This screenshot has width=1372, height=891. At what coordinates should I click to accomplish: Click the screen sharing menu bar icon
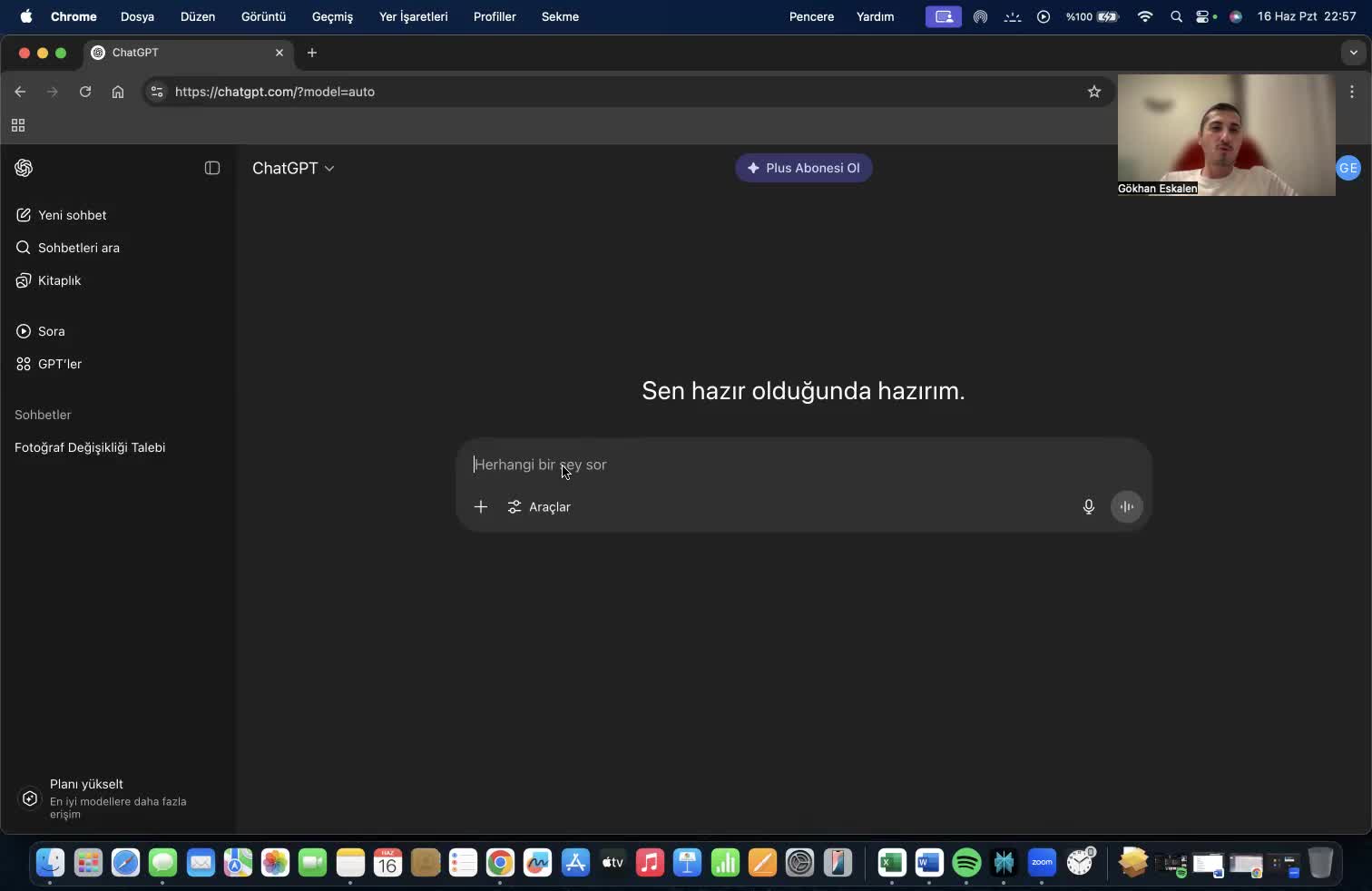coord(944,16)
